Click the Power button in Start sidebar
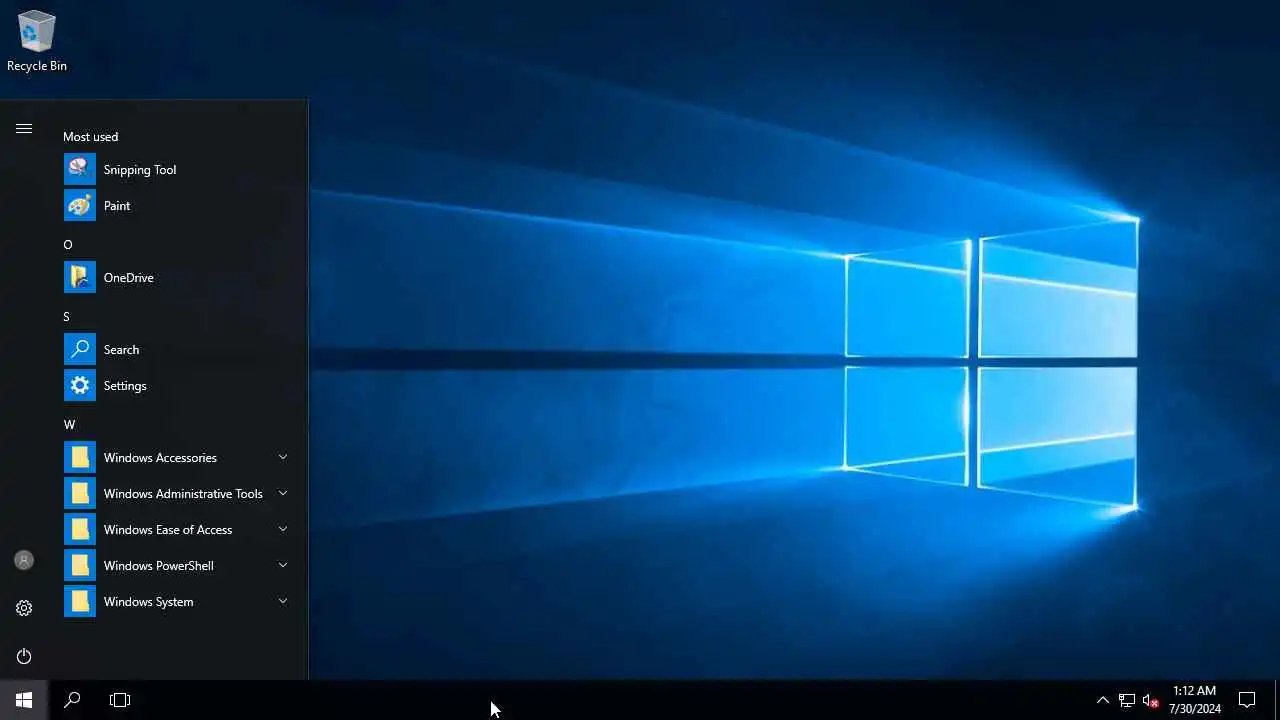The width and height of the screenshot is (1280, 720). coord(24,656)
